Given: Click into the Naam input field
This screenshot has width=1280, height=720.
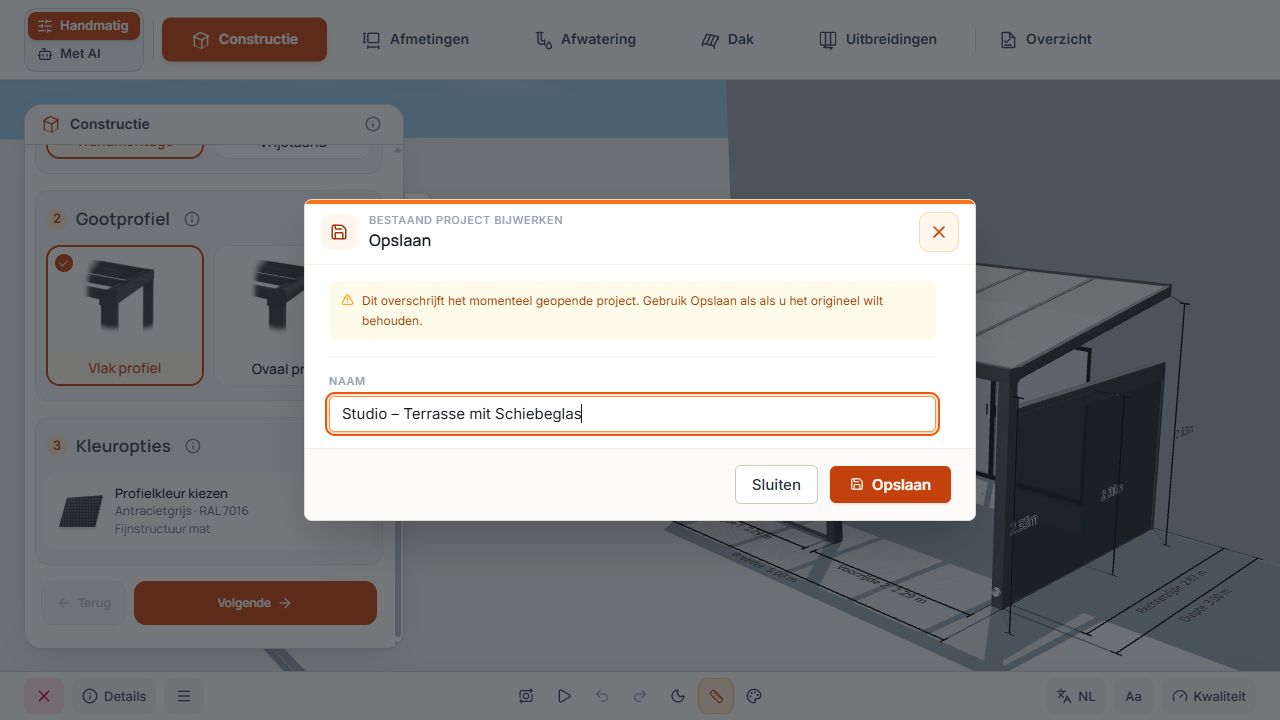Looking at the screenshot, I should point(632,414).
